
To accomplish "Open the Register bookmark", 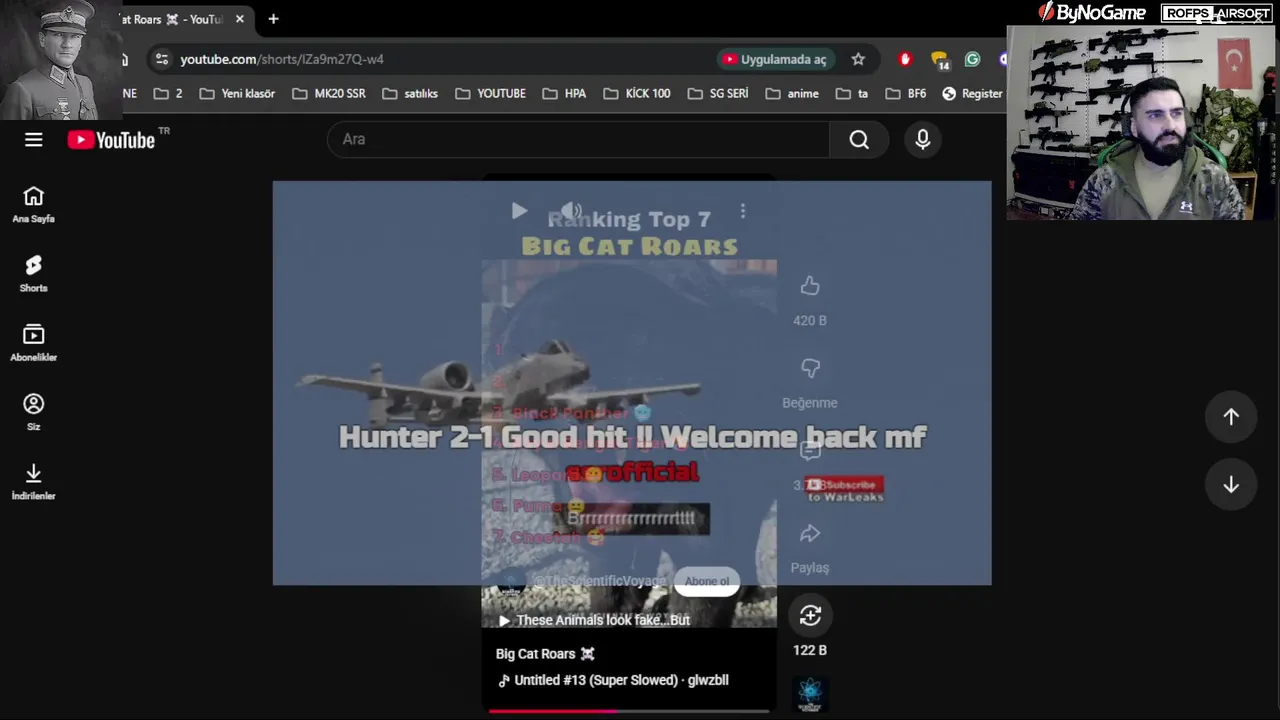I will pyautogui.click(x=972, y=93).
